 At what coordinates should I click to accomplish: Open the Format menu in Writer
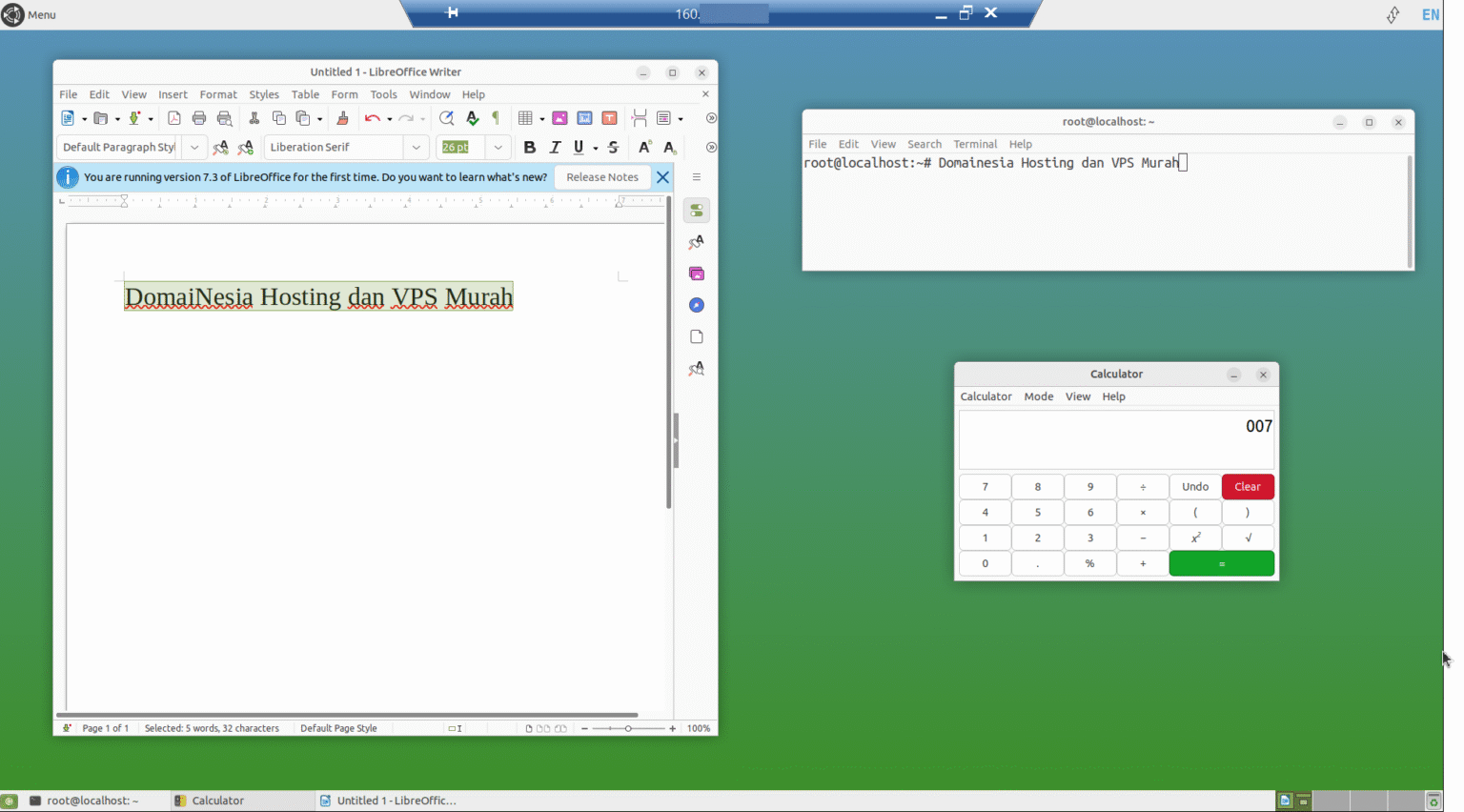click(x=218, y=94)
